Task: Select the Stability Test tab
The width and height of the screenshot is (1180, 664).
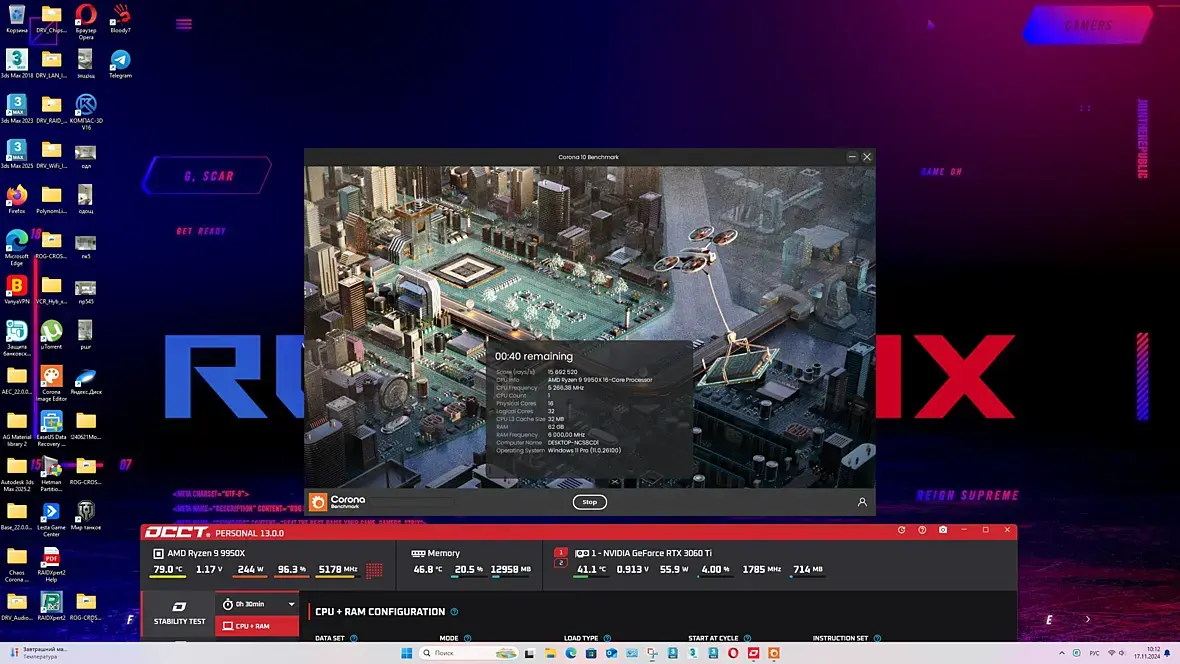Action: (179, 614)
